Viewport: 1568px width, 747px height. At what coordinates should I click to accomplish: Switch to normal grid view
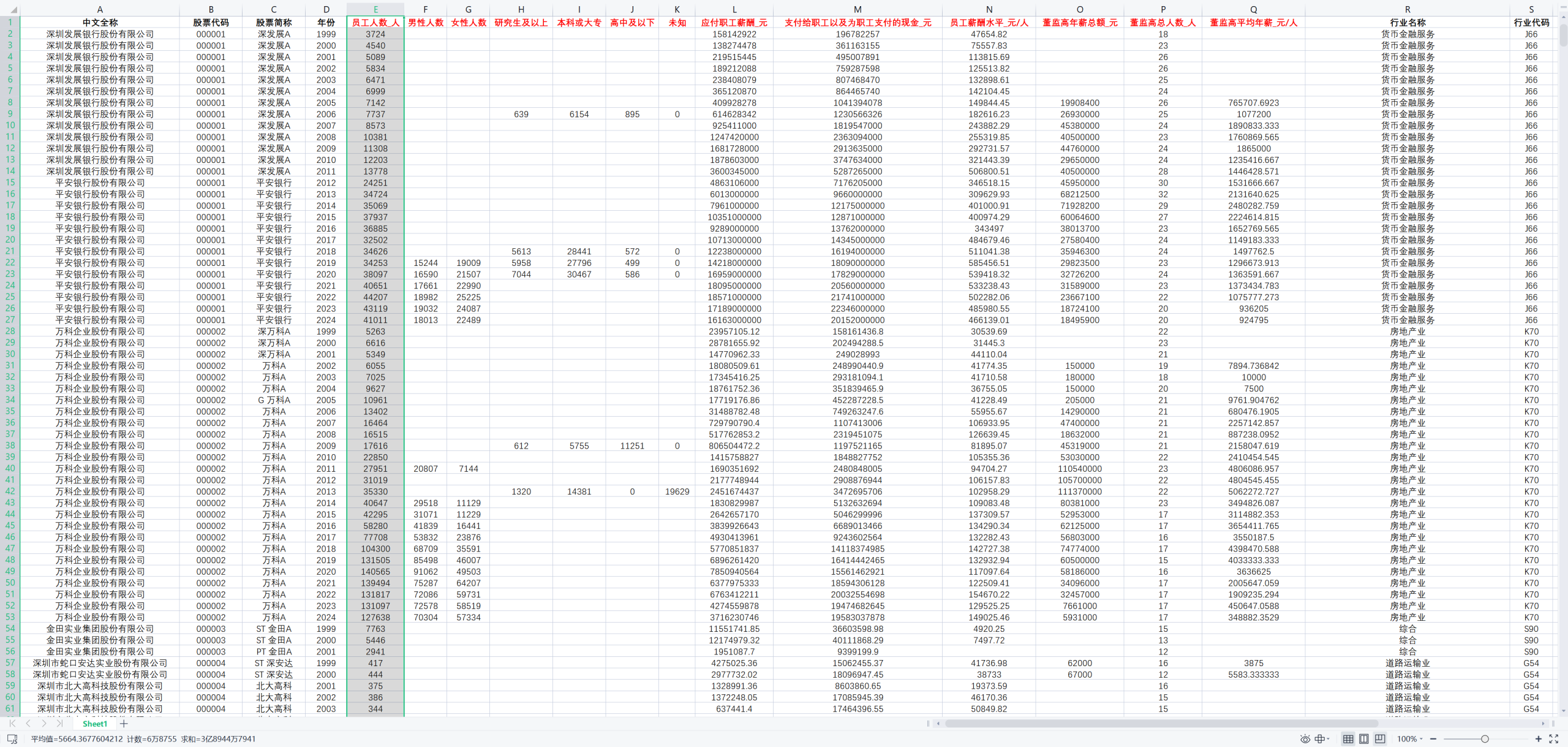click(x=1348, y=738)
